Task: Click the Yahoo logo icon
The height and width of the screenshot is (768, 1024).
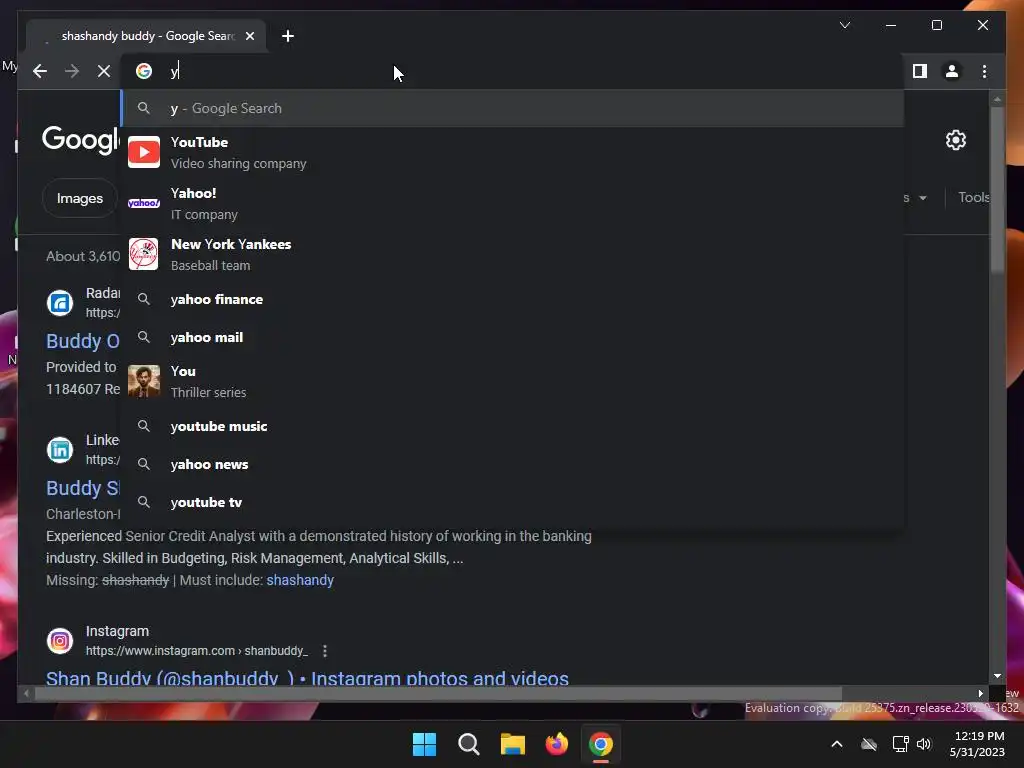Action: [x=144, y=203]
